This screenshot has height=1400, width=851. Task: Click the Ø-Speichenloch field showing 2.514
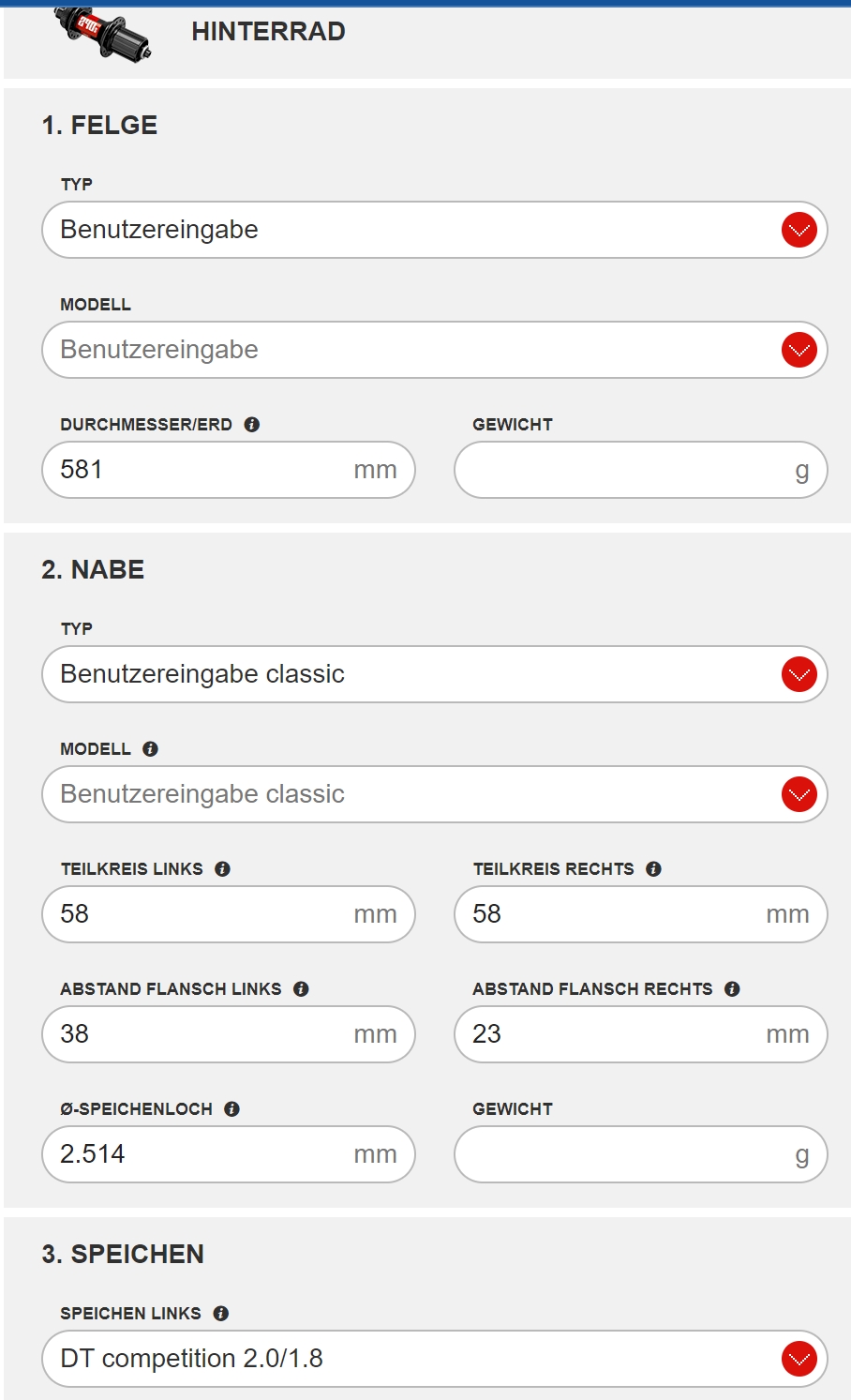point(229,1153)
